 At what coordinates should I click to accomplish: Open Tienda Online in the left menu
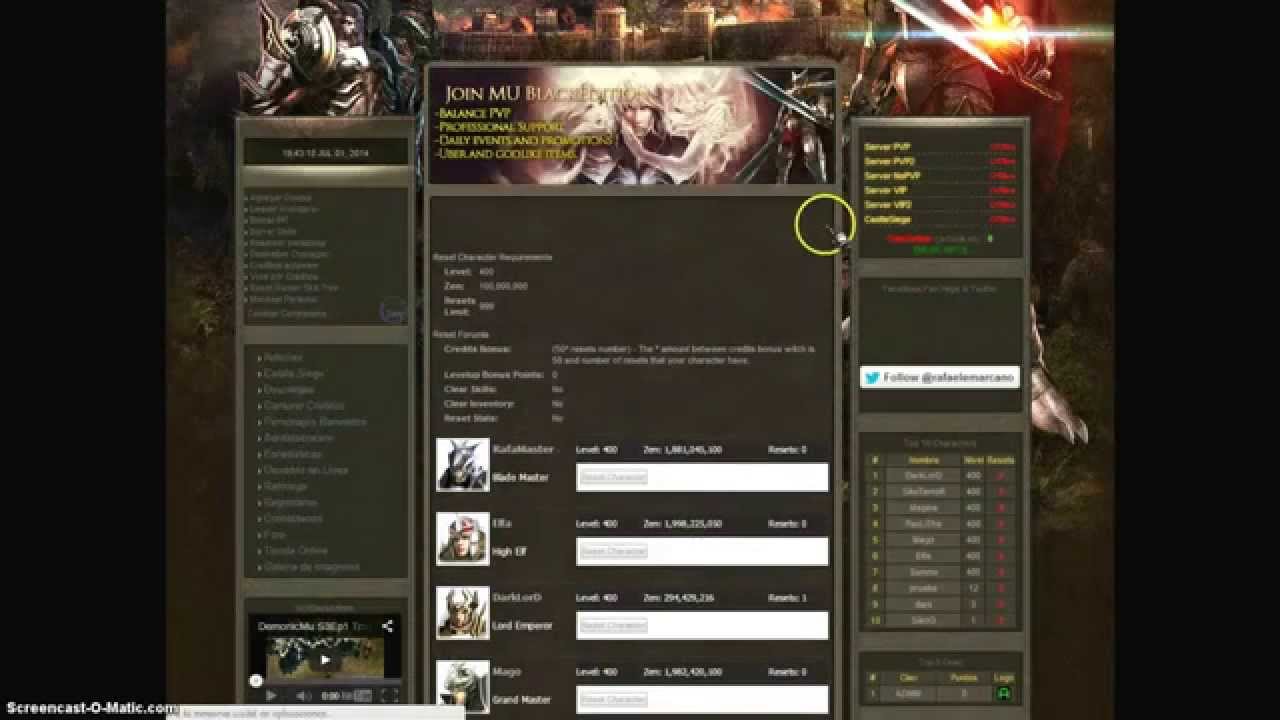296,551
